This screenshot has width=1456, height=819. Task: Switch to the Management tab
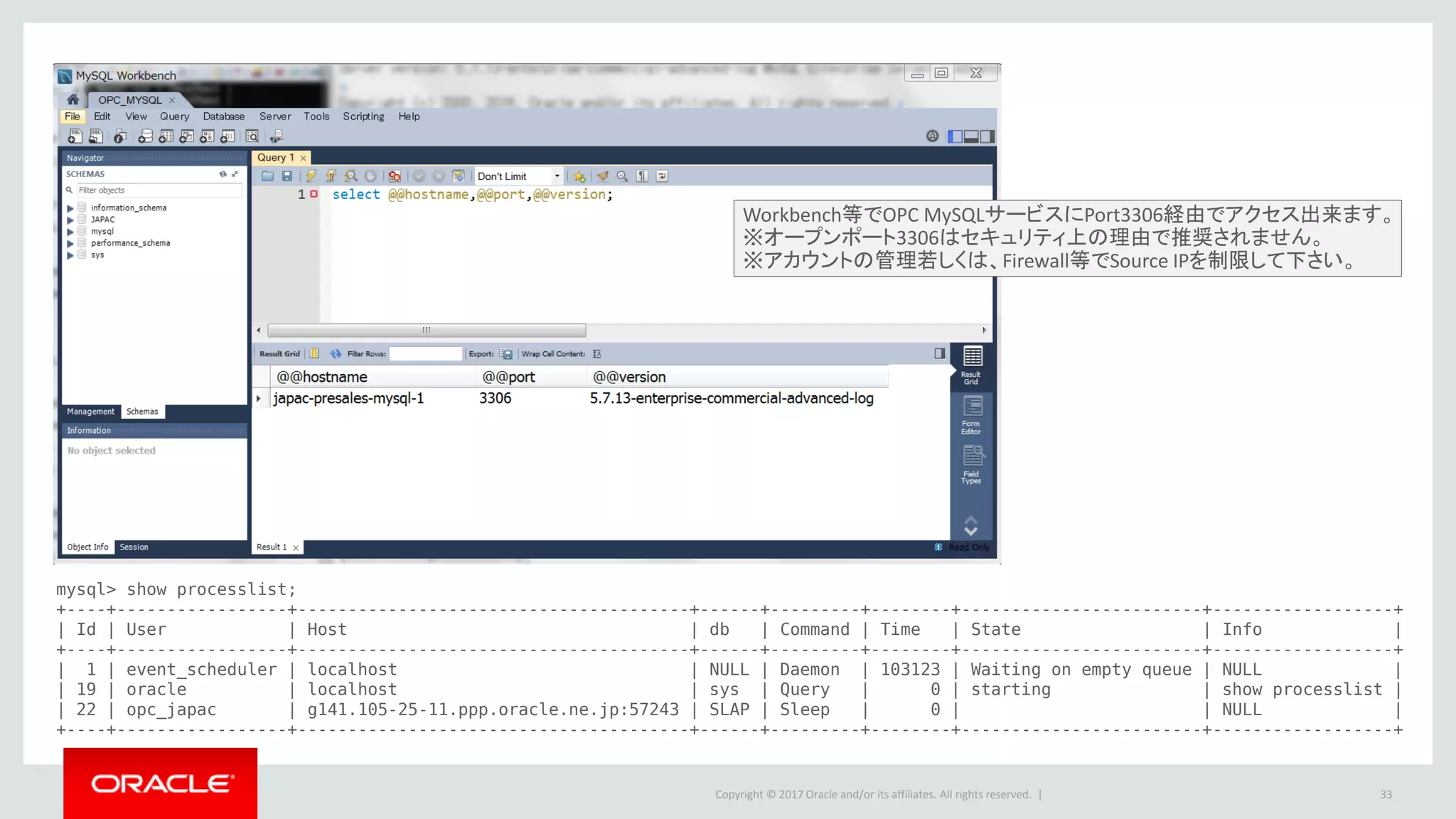[90, 412]
